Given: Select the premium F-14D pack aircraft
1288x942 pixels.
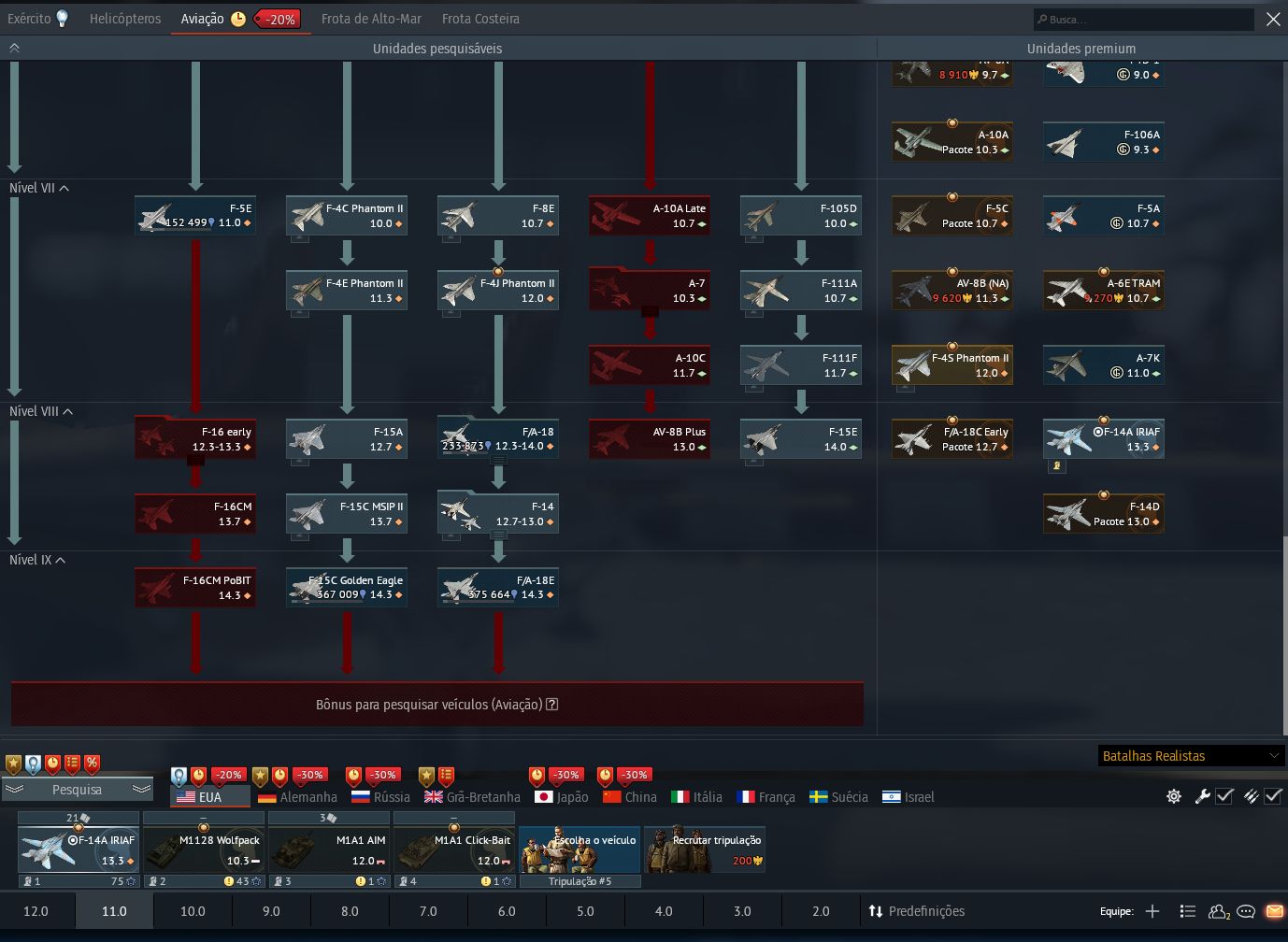Looking at the screenshot, I should (1104, 514).
